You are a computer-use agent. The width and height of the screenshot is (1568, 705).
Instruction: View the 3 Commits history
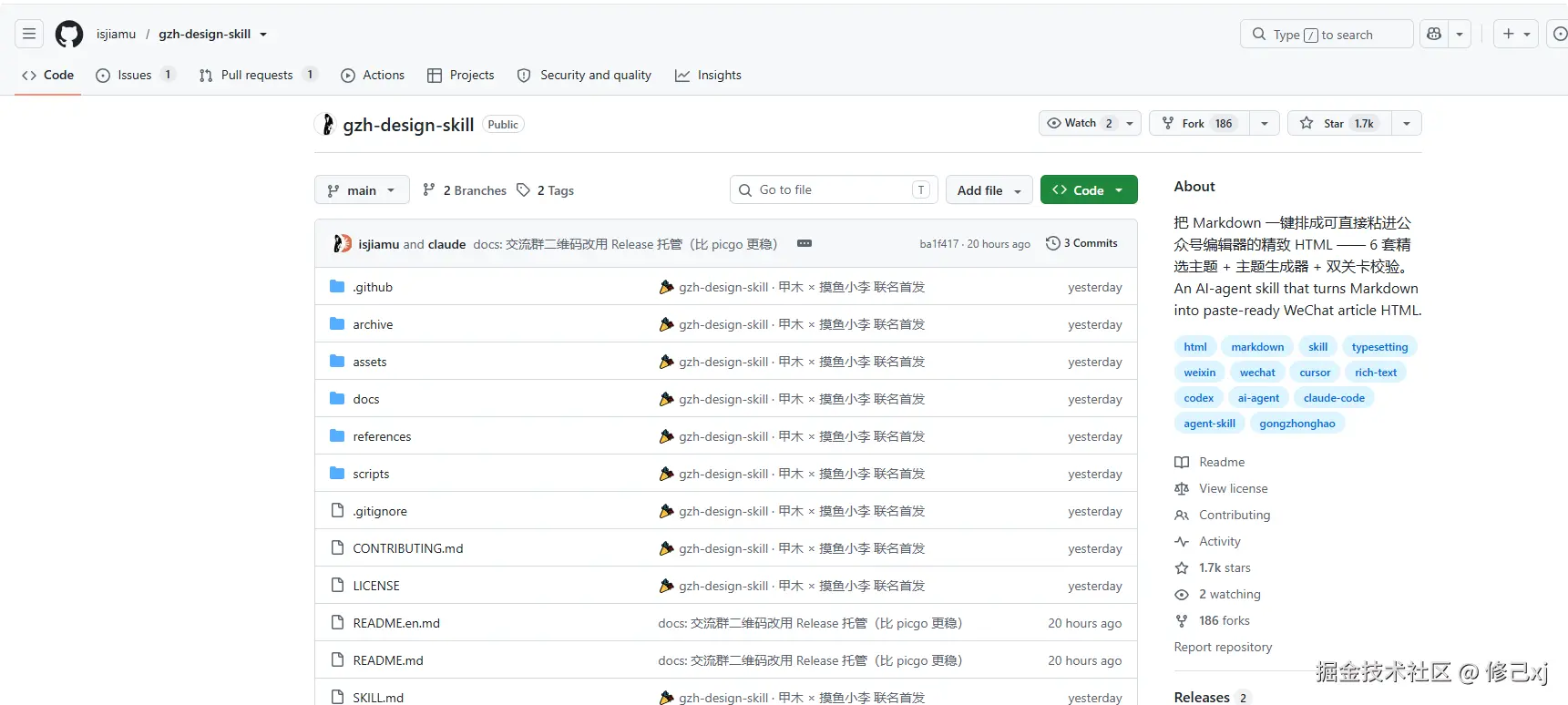tap(1081, 243)
